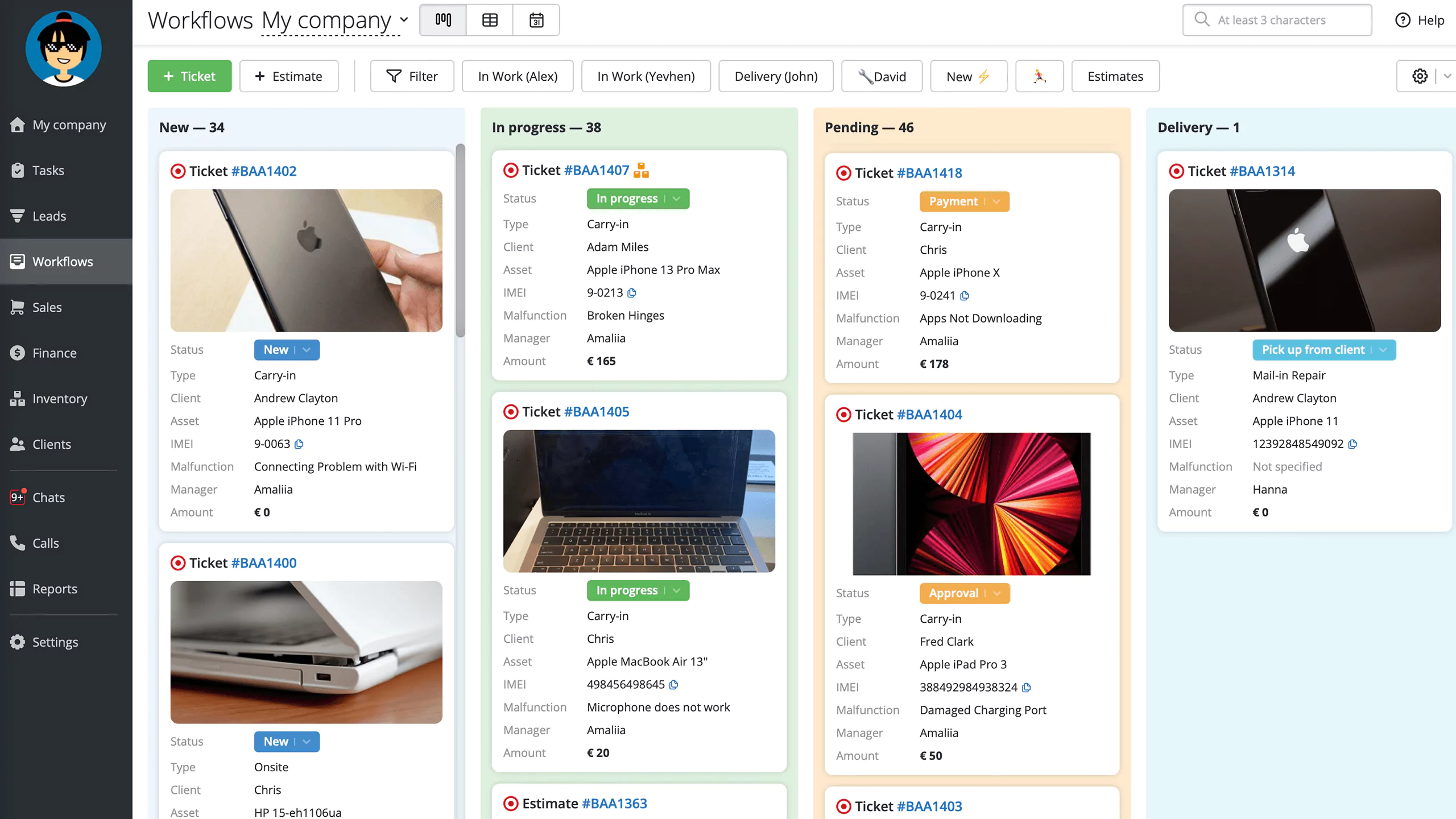The image size is (1456, 819).
Task: Open workflow settings gear
Action: pos(1420,76)
